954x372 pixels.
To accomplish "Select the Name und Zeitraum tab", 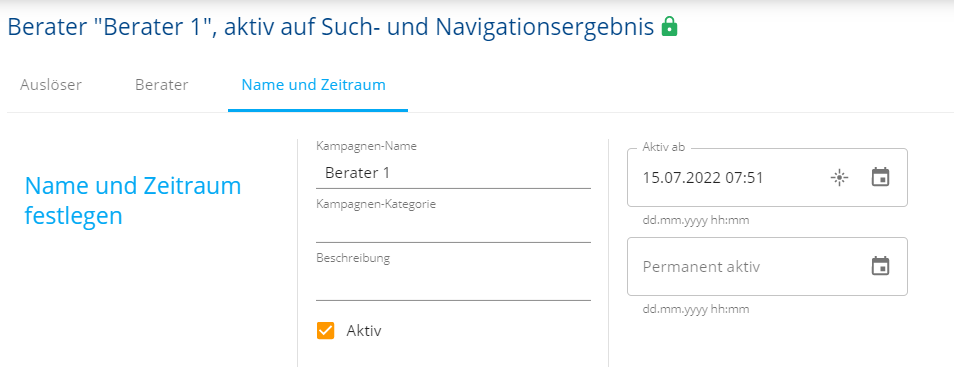I will (x=313, y=85).
